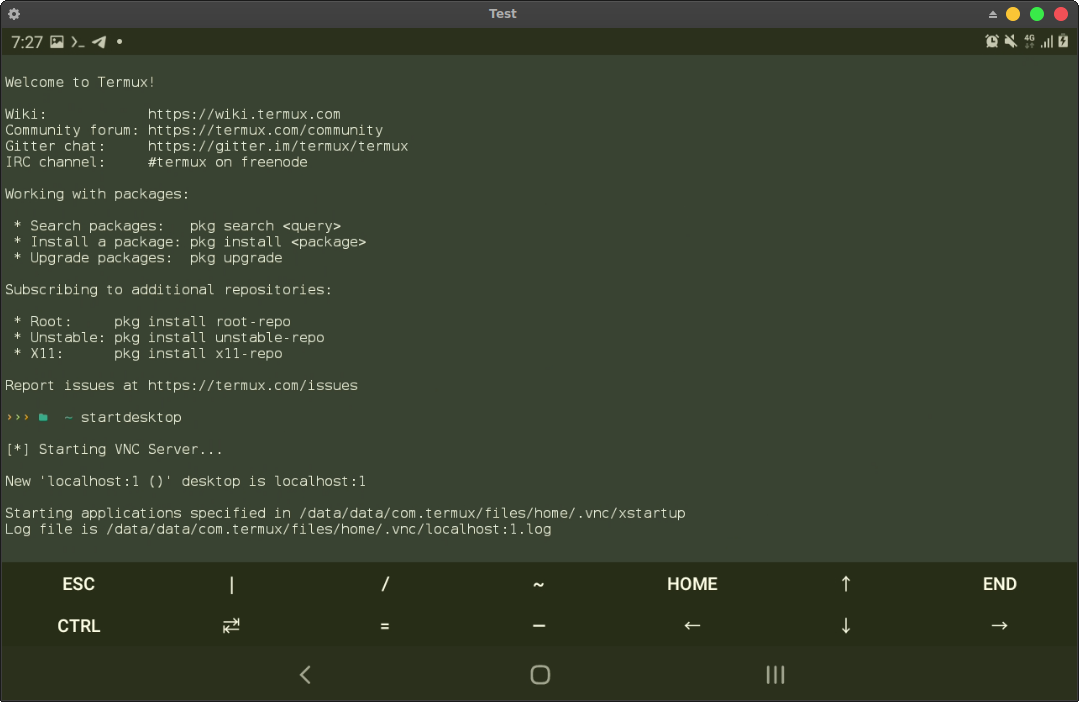This screenshot has height=702, width=1079.
Task: Tap the alarm clock status icon
Action: 991,41
